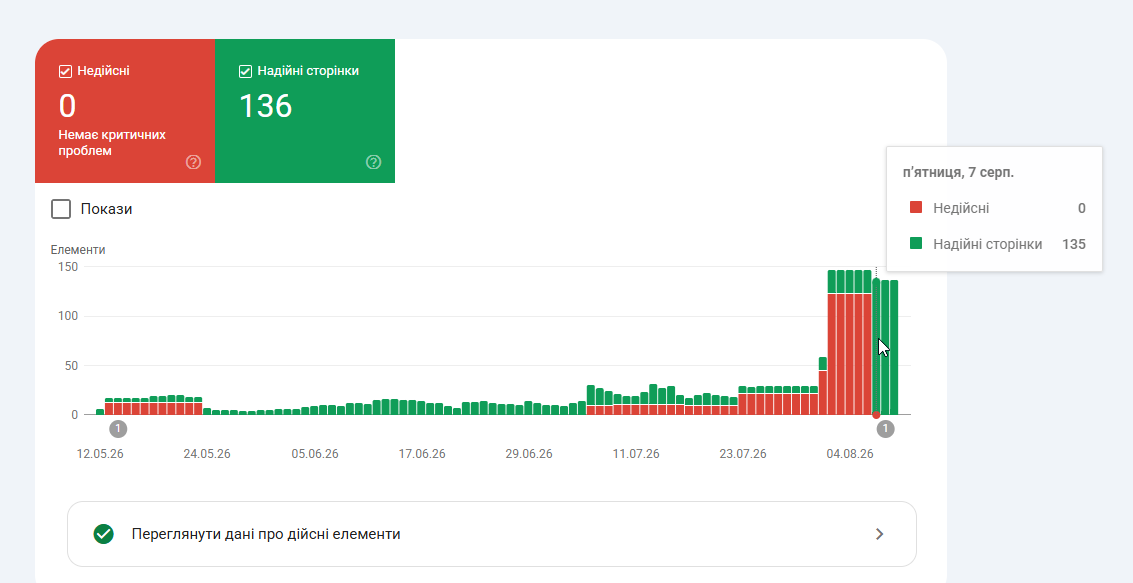Viewport: 1133px width, 583px height.
Task: Click the red Недійсні swatch in the tooltip
Action: coord(916,208)
